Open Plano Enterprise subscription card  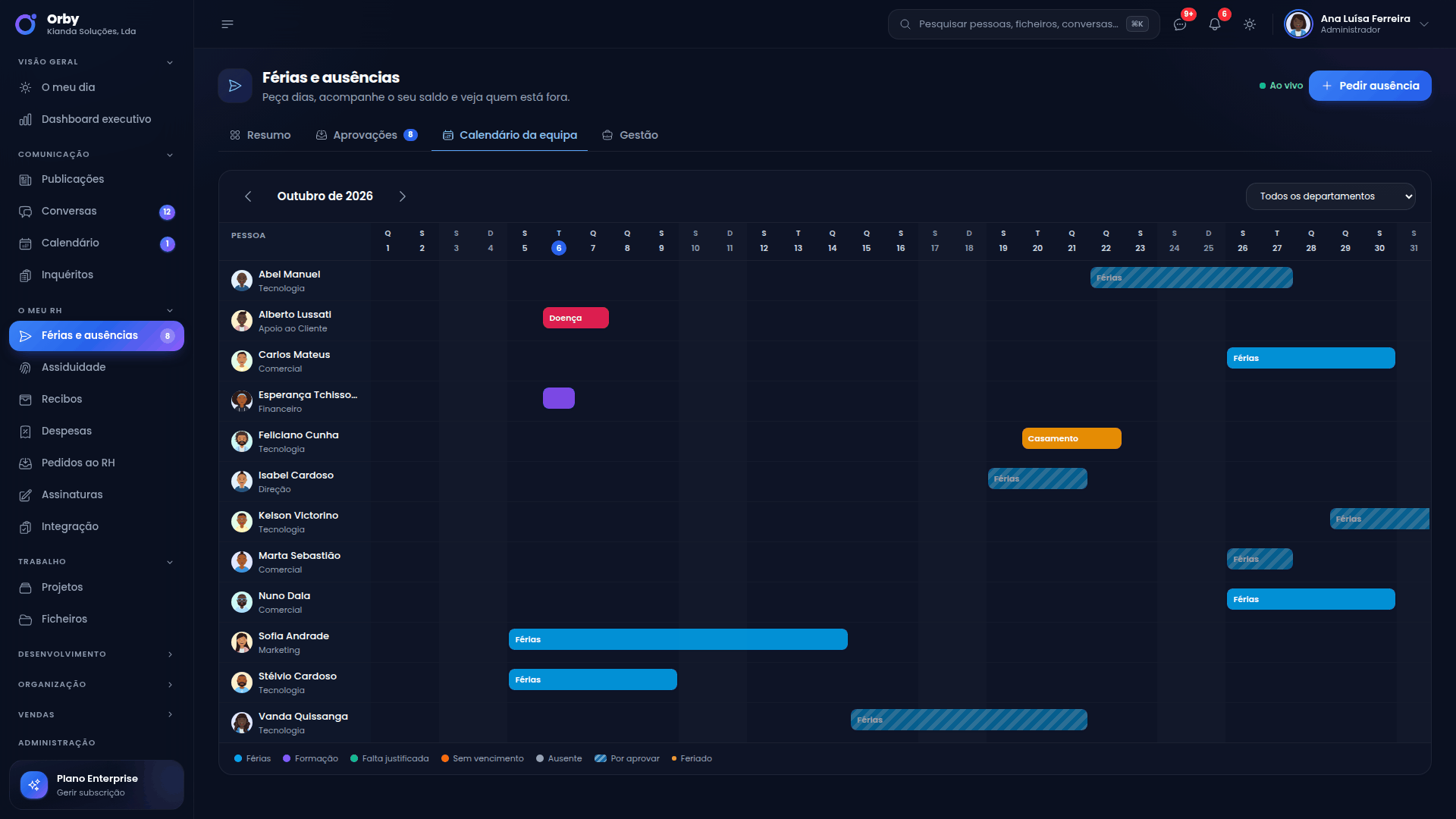point(96,785)
